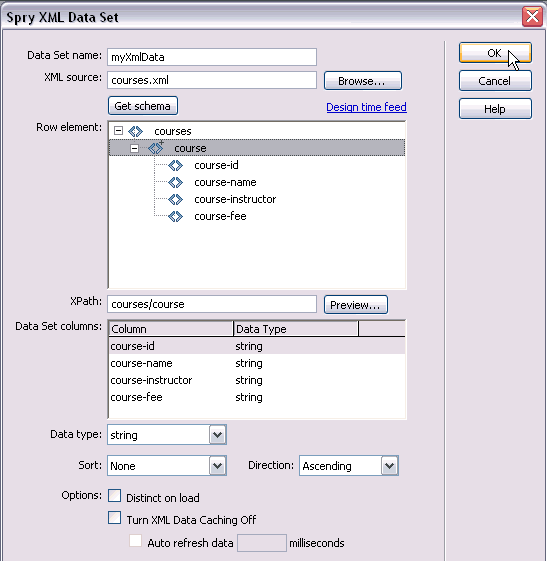Click the course-id element icon
The image size is (547, 561).
click(x=175, y=165)
